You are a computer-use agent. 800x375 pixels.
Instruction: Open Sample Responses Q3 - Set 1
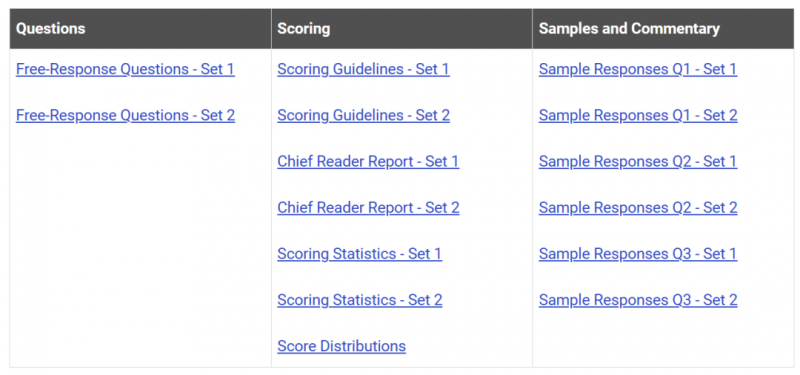click(638, 254)
